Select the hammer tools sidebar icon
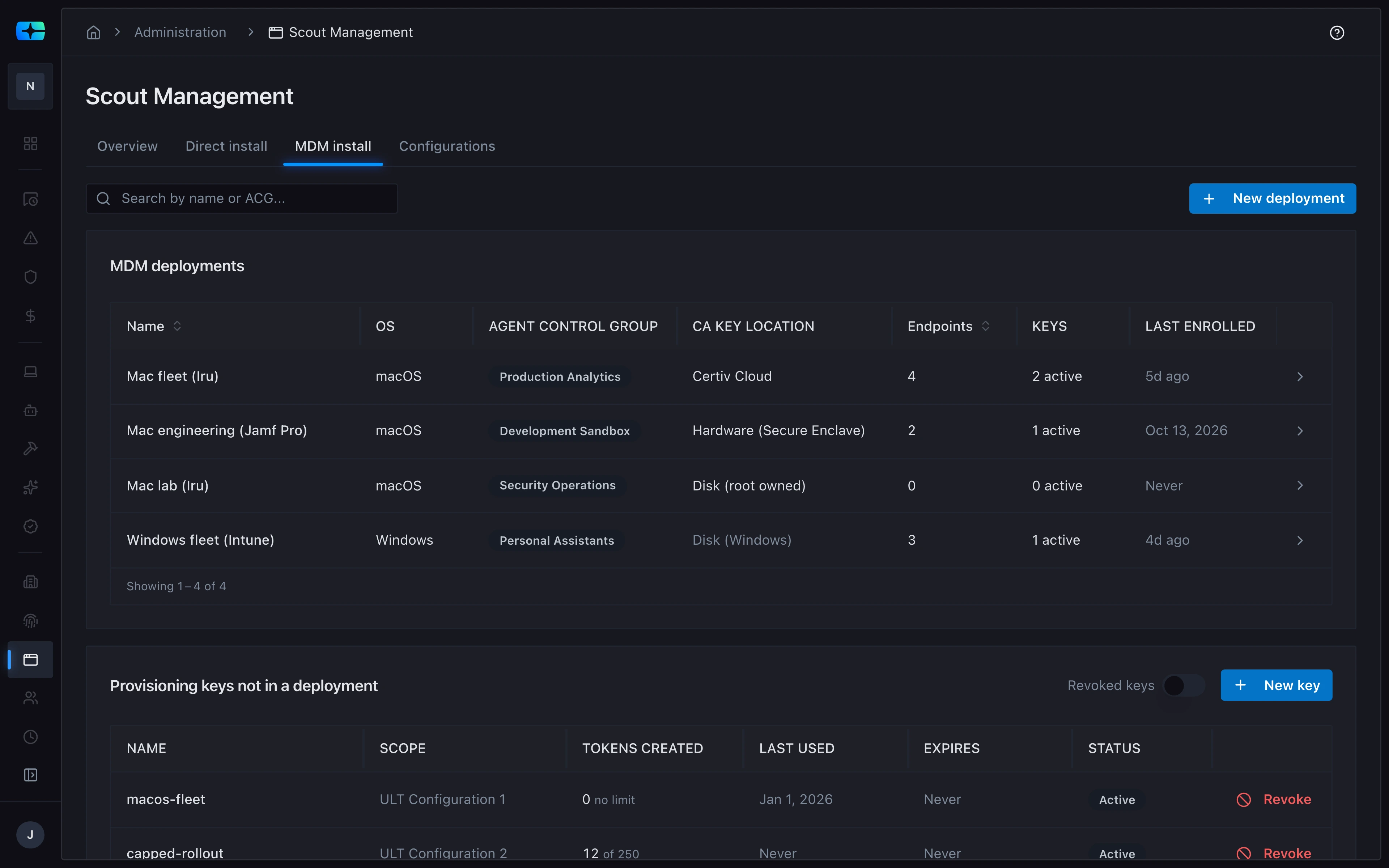The width and height of the screenshot is (1389, 868). tap(30, 449)
